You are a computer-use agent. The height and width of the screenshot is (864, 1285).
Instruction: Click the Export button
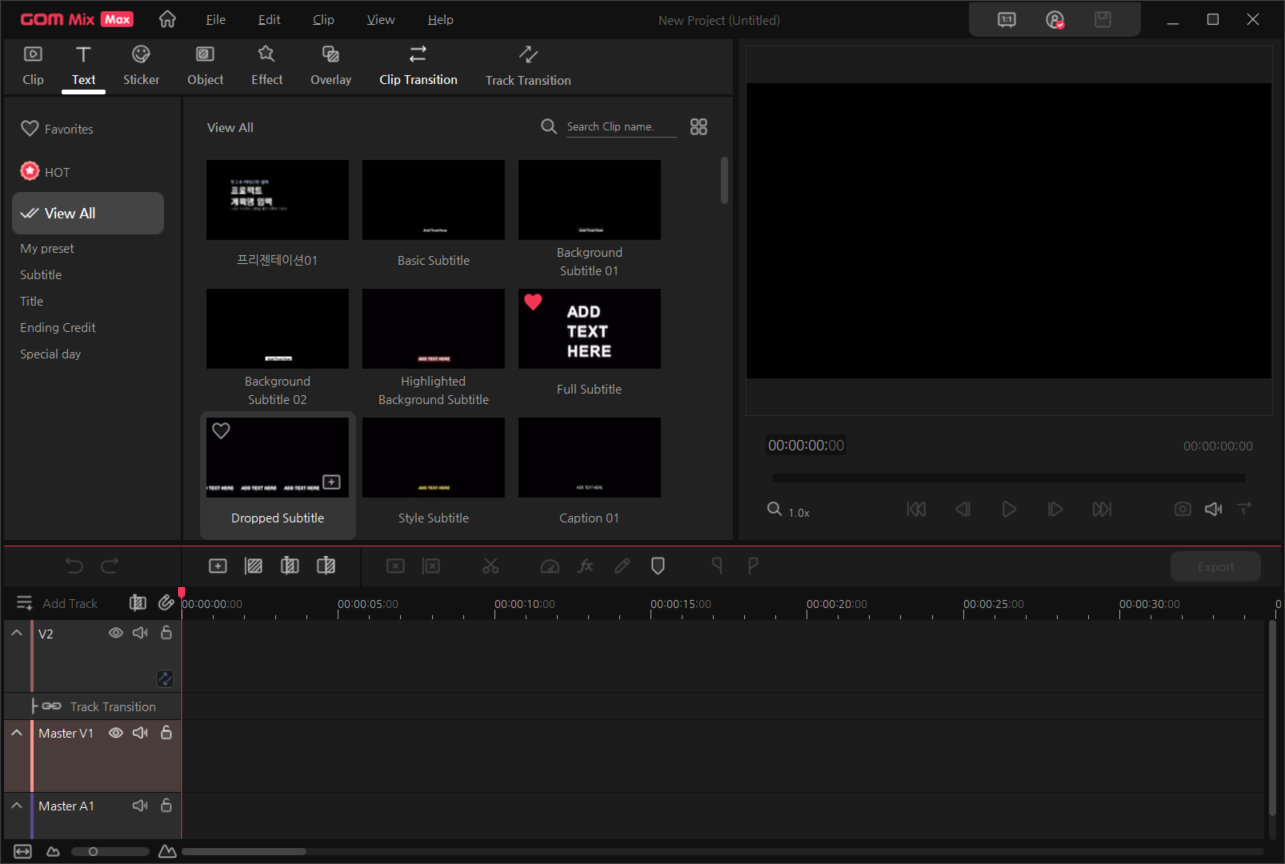point(1216,567)
